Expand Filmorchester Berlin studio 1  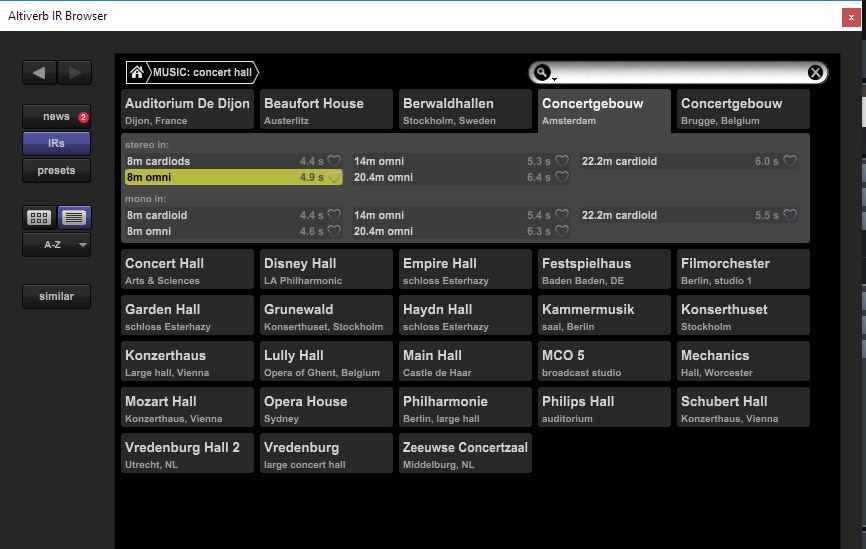tap(743, 270)
